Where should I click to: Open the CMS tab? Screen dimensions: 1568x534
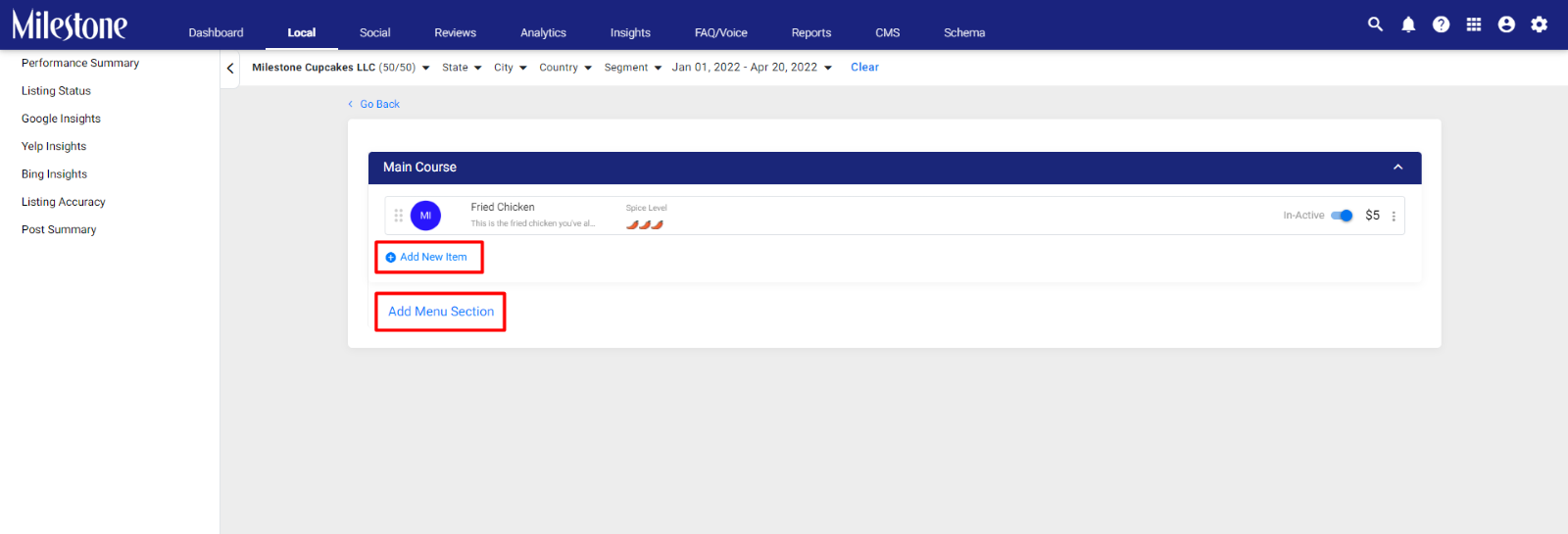[888, 32]
